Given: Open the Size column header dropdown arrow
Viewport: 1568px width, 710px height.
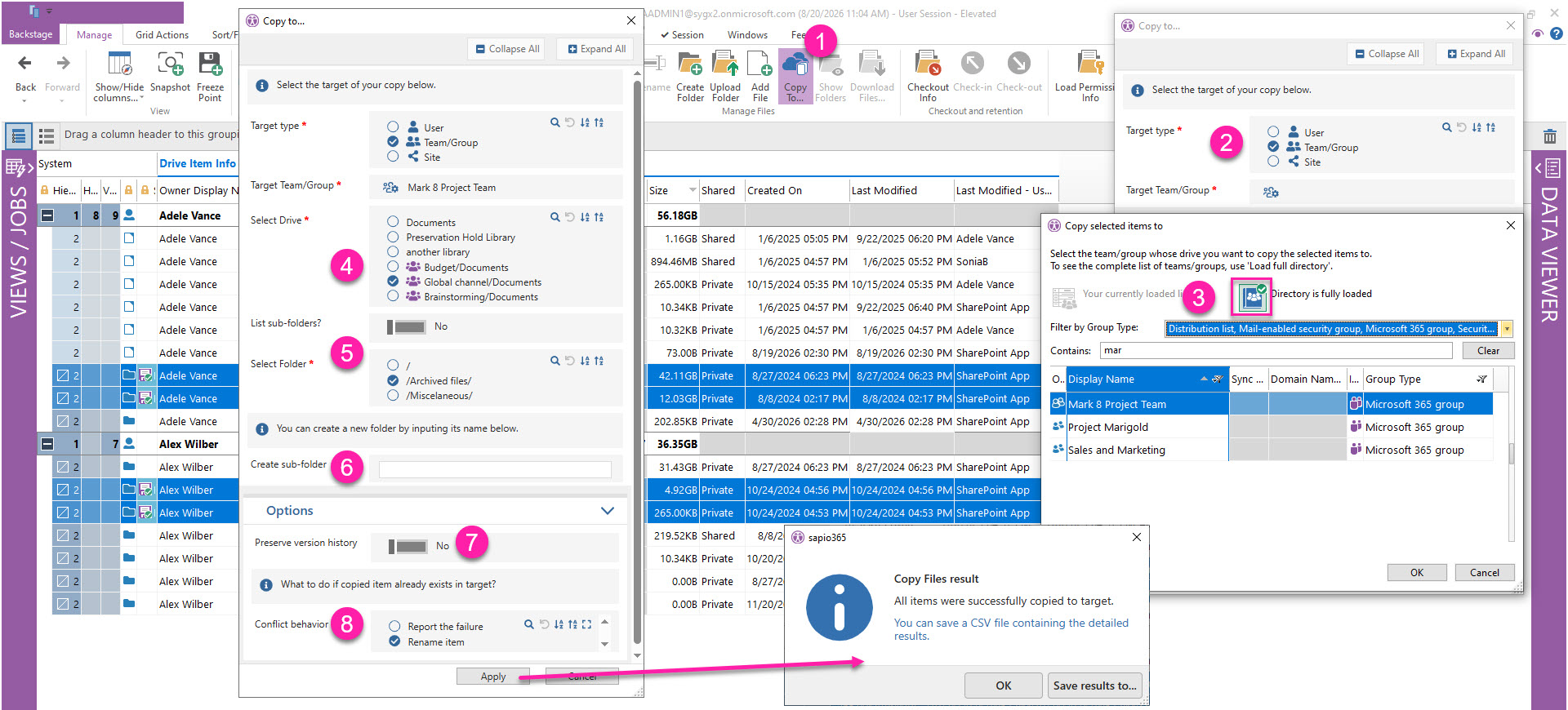Looking at the screenshot, I should point(693,190).
